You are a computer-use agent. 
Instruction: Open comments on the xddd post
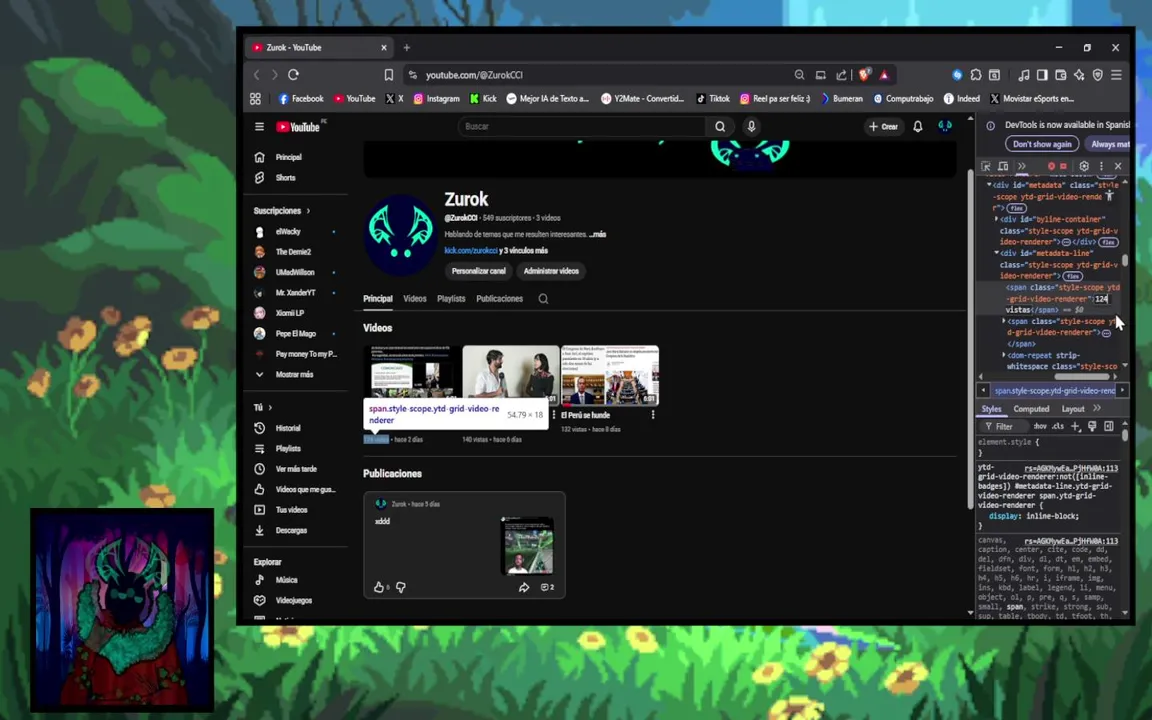pos(547,587)
